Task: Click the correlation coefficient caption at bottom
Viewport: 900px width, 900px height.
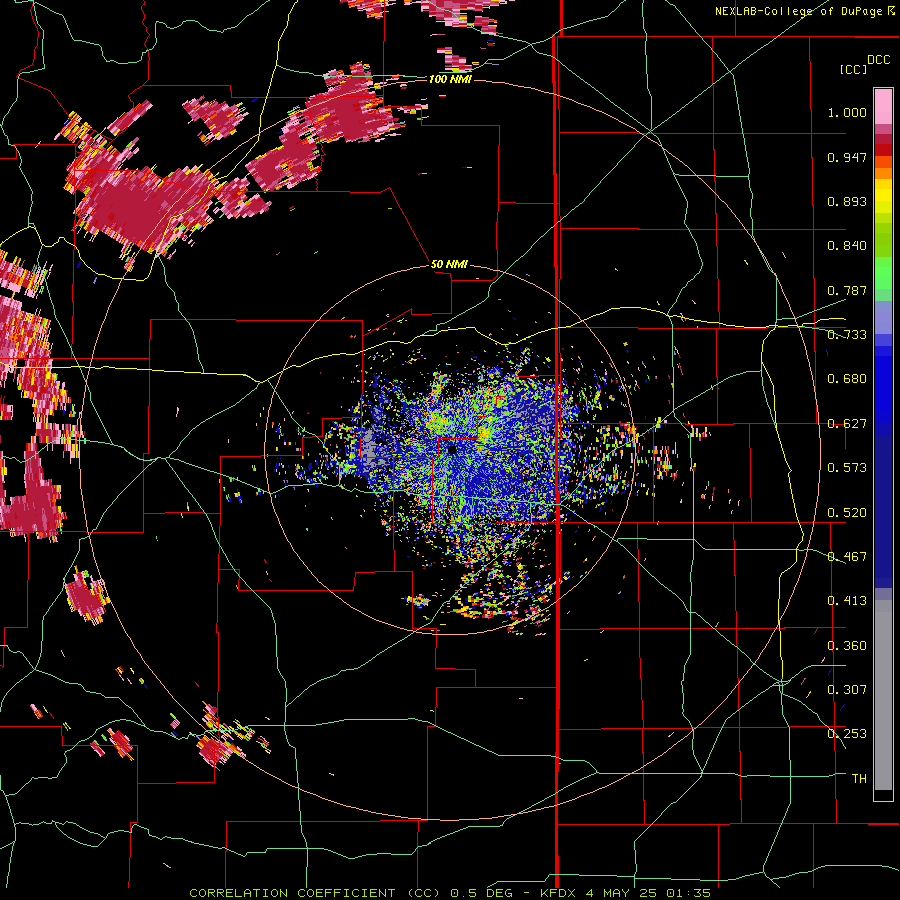Action: pos(450,893)
